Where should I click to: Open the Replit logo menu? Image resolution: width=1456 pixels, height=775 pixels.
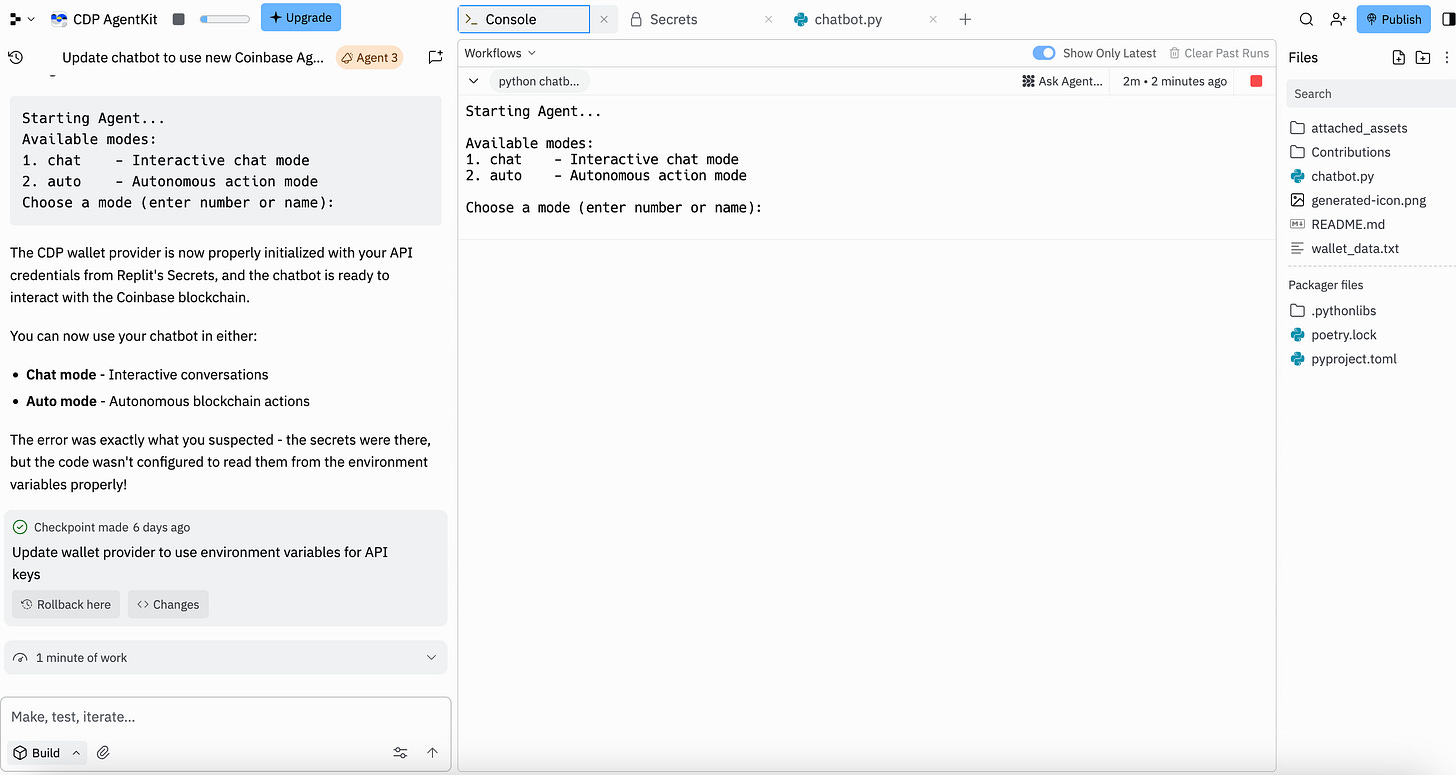tap(21, 19)
